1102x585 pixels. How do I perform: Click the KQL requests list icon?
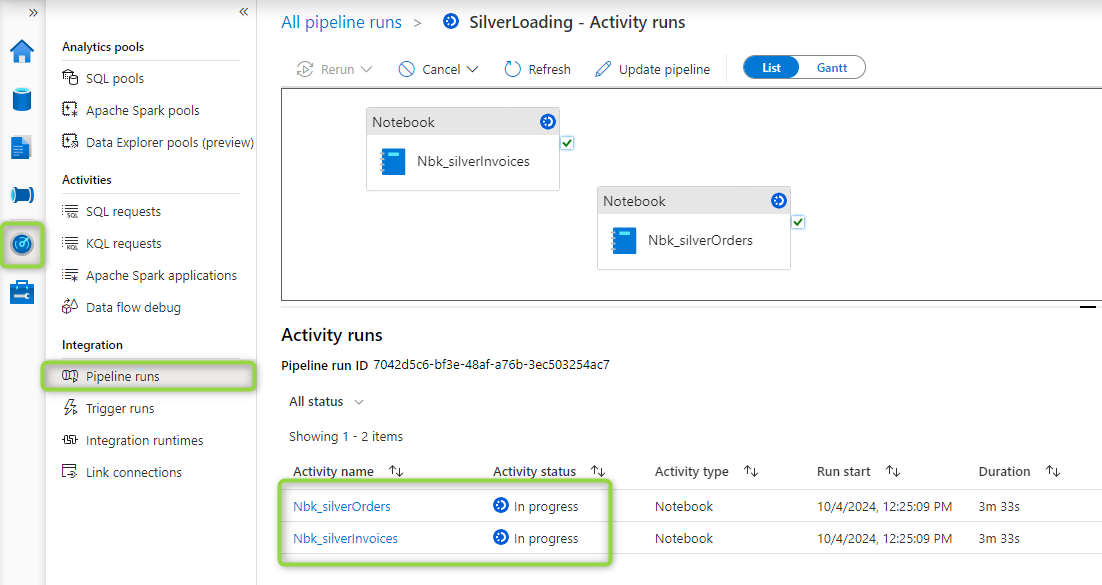(x=70, y=243)
